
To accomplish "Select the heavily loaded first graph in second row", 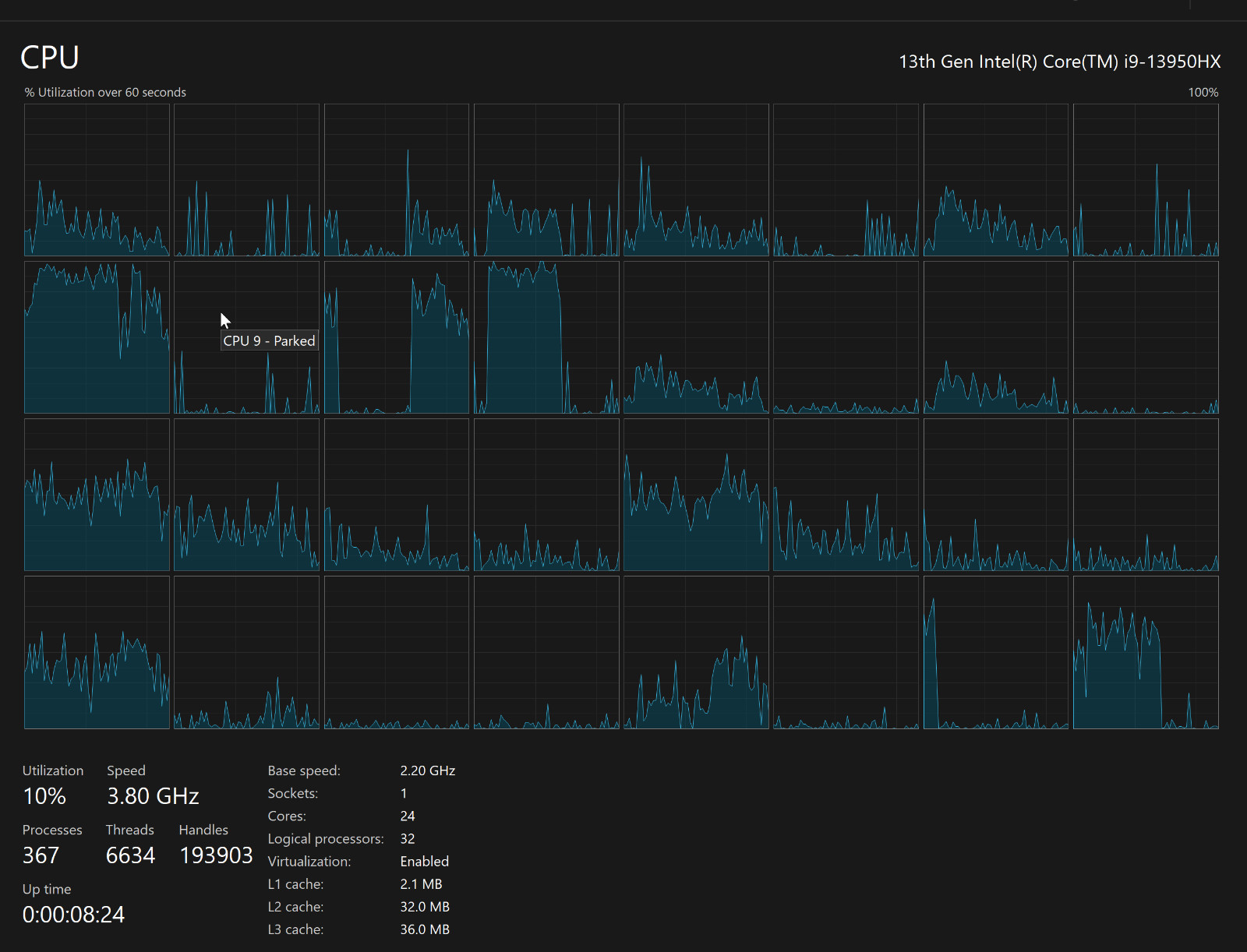I will pos(97,337).
